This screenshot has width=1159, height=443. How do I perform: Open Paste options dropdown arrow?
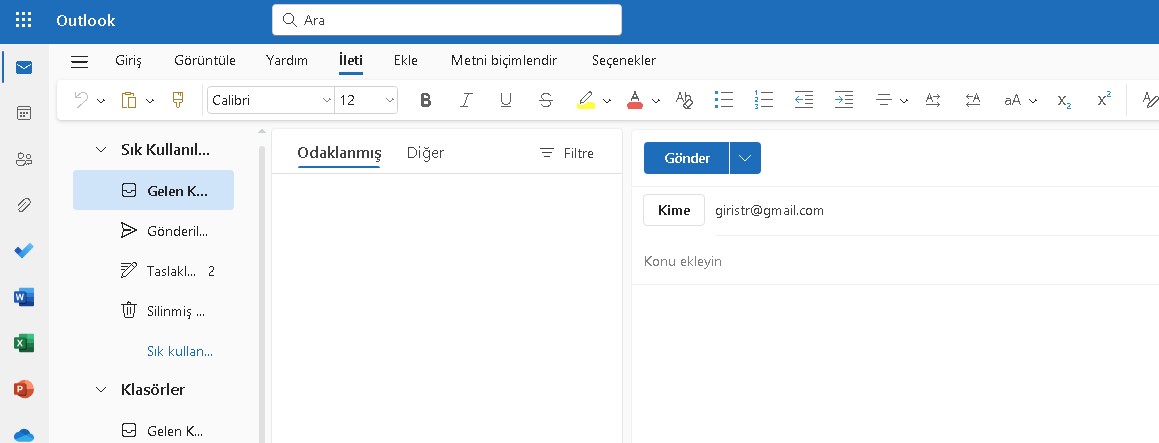click(x=150, y=101)
